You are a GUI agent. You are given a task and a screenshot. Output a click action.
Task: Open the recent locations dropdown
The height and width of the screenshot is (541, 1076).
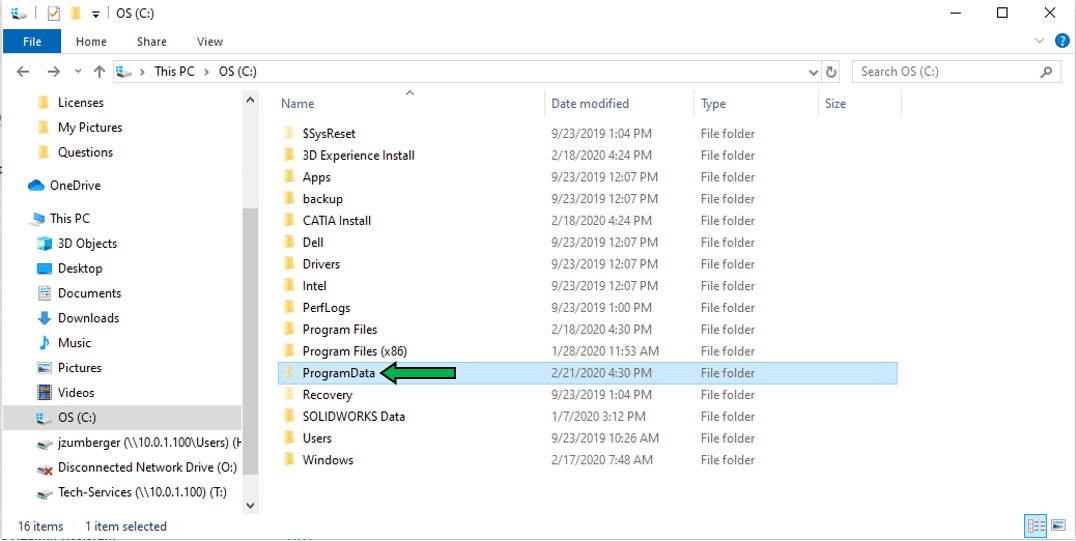click(x=78, y=71)
